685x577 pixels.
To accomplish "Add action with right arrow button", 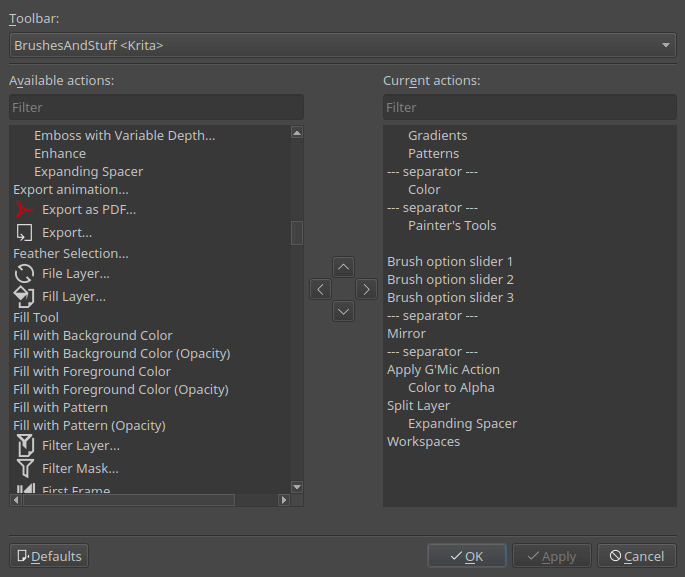I will (x=367, y=289).
